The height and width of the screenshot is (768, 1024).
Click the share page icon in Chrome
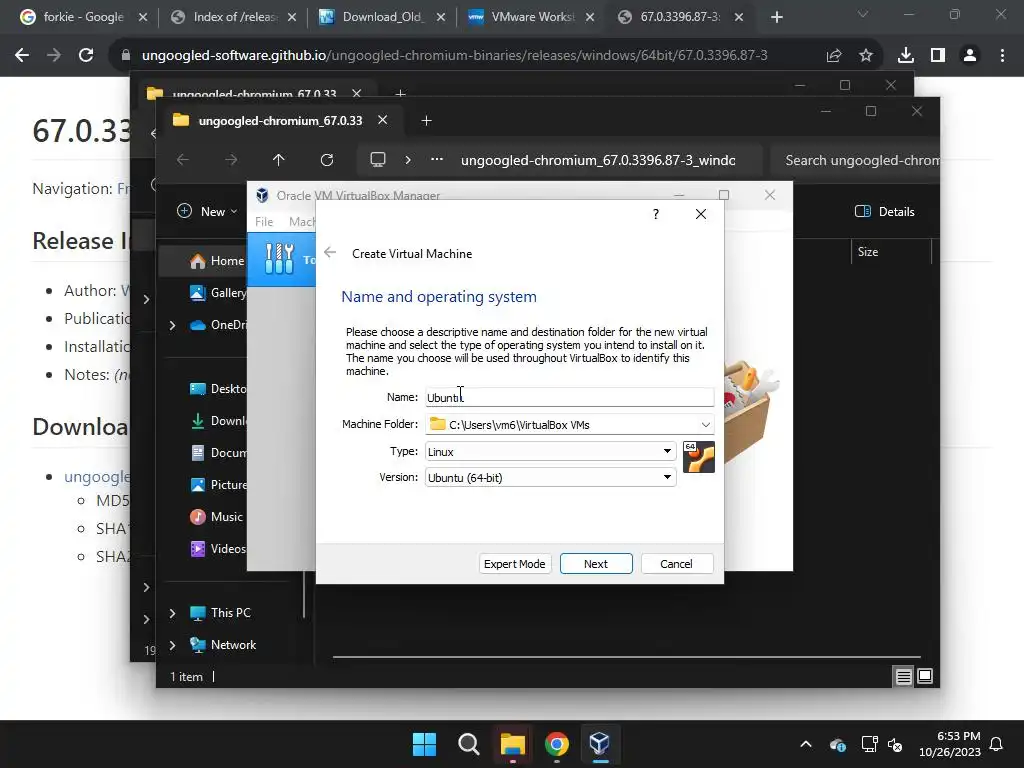833,56
